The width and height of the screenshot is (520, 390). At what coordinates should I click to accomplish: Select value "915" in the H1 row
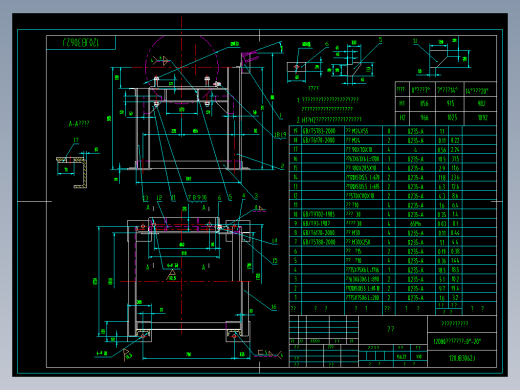click(450, 103)
